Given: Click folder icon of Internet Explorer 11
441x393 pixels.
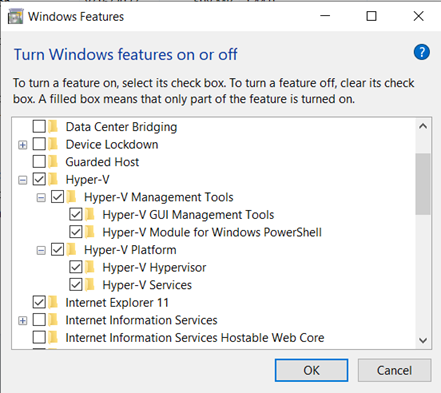Looking at the screenshot, I should 53,302.
